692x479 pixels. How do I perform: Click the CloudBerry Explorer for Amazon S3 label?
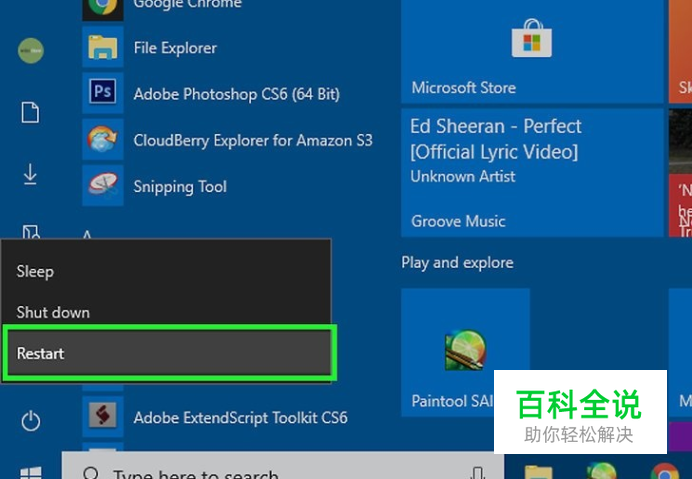253,140
